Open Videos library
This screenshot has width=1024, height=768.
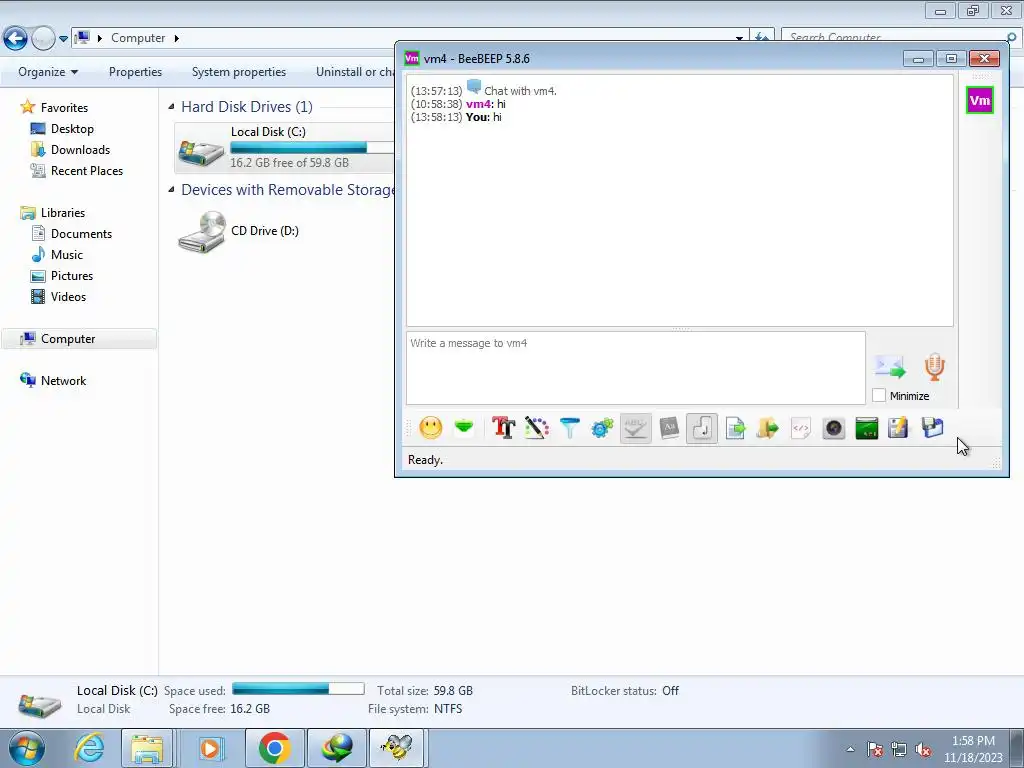68,296
